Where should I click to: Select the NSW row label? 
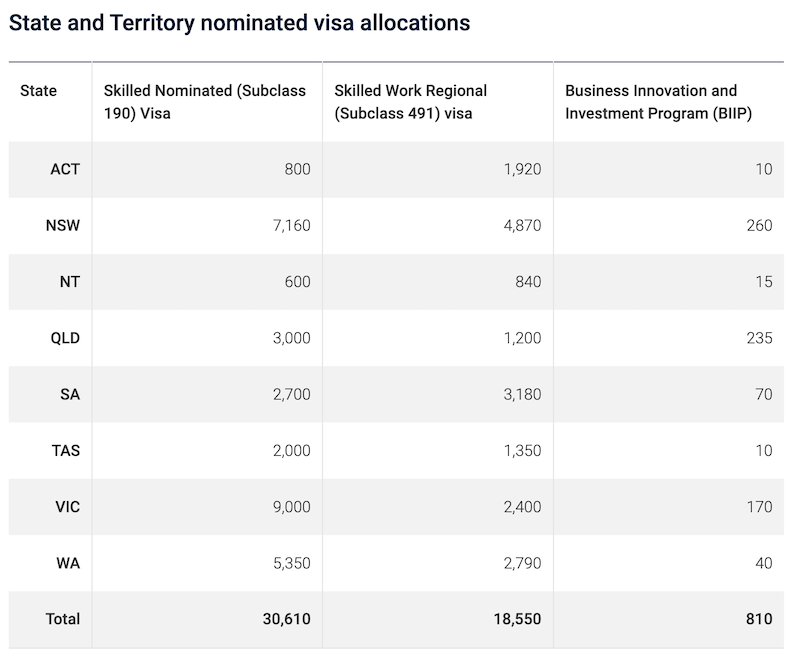click(x=63, y=225)
